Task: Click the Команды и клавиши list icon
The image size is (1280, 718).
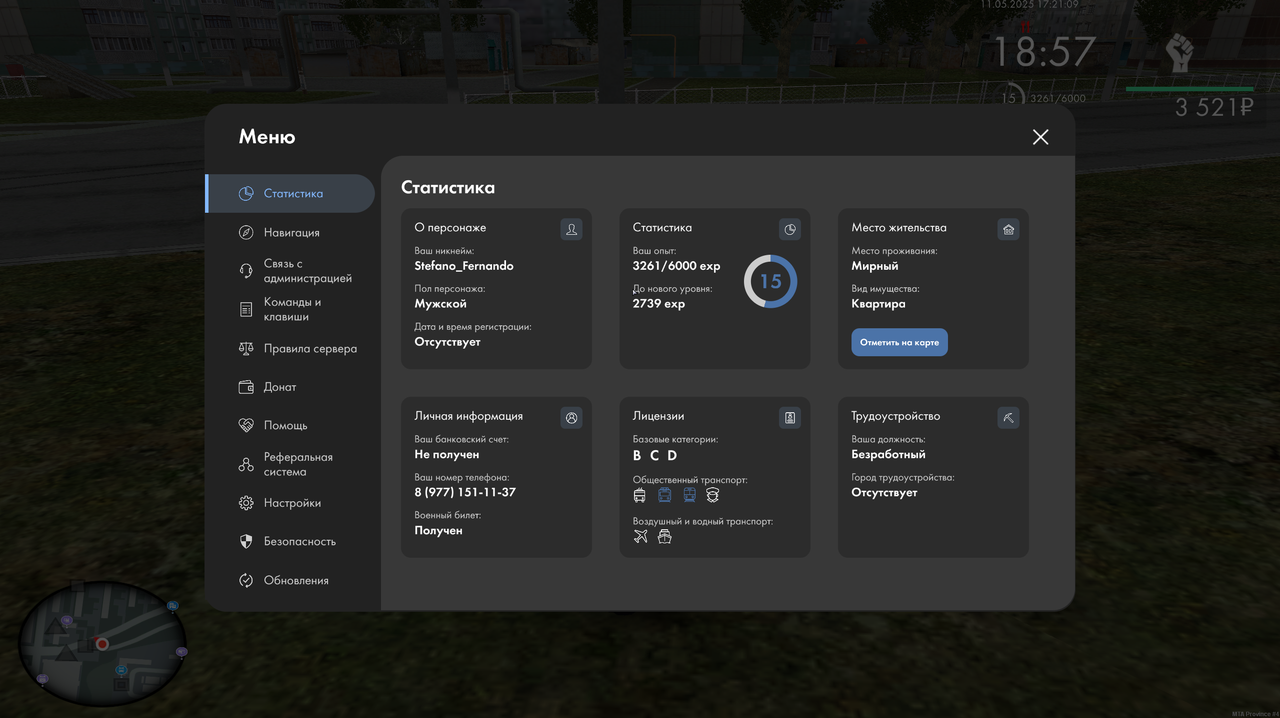Action: 246,310
